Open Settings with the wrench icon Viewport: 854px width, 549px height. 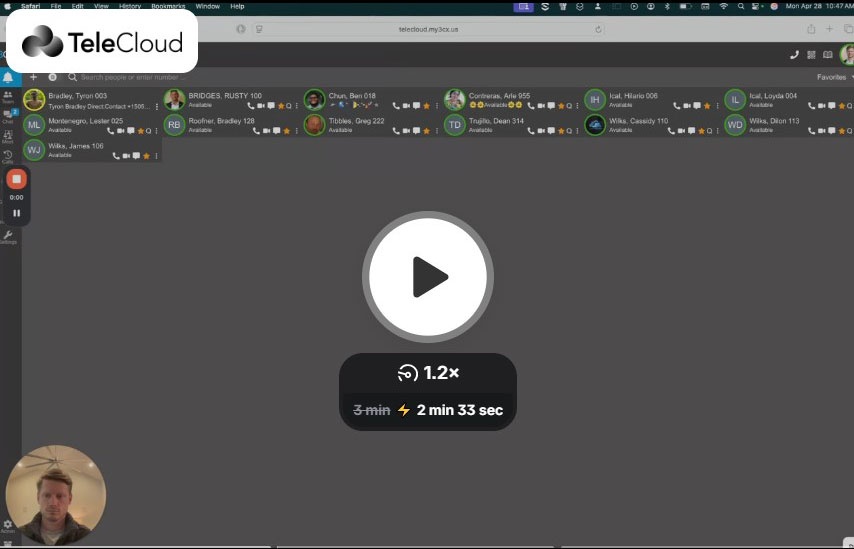point(8,237)
